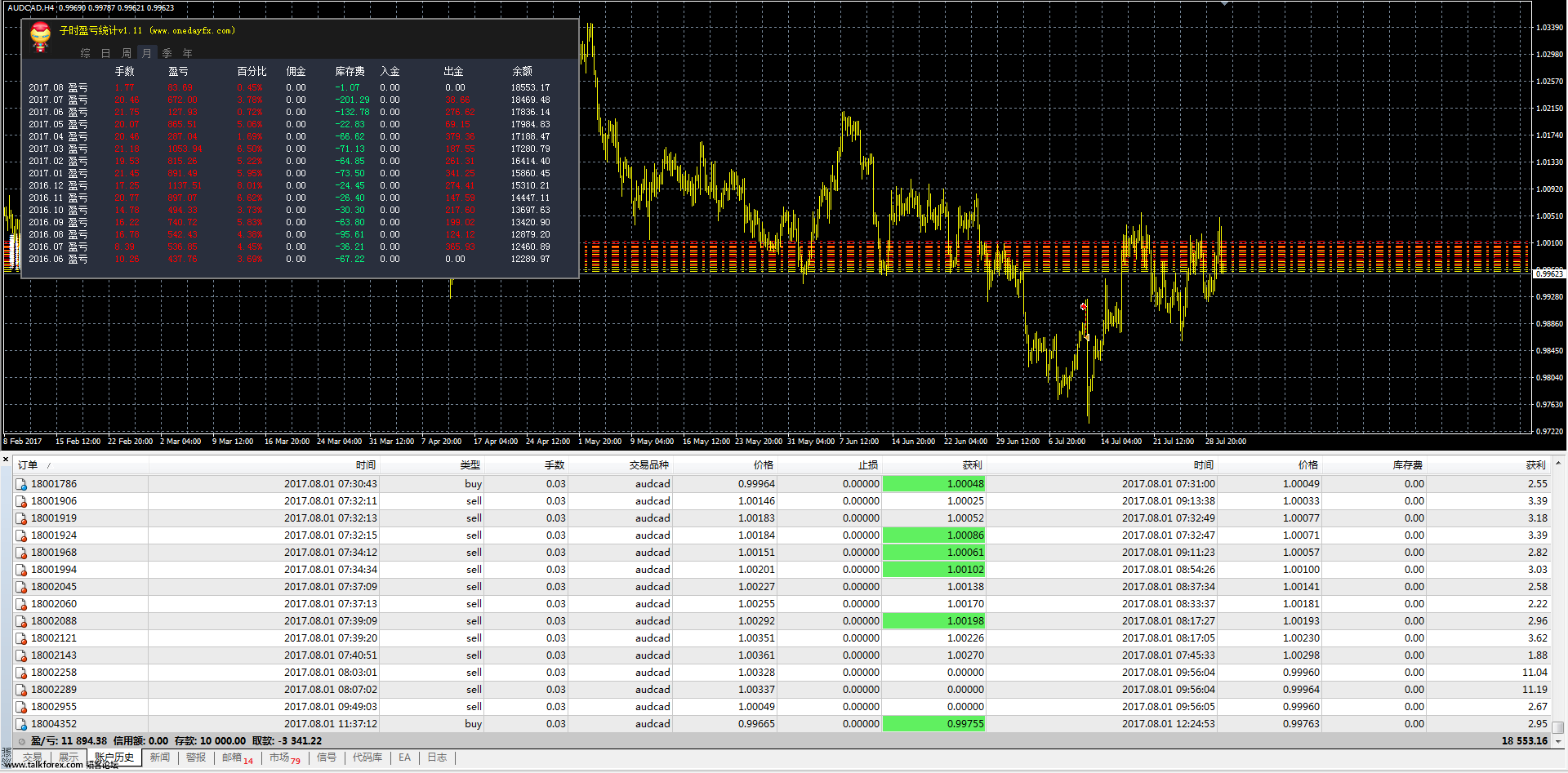Select the 2016.06 盈亏 row in the stats panel

coord(290,260)
